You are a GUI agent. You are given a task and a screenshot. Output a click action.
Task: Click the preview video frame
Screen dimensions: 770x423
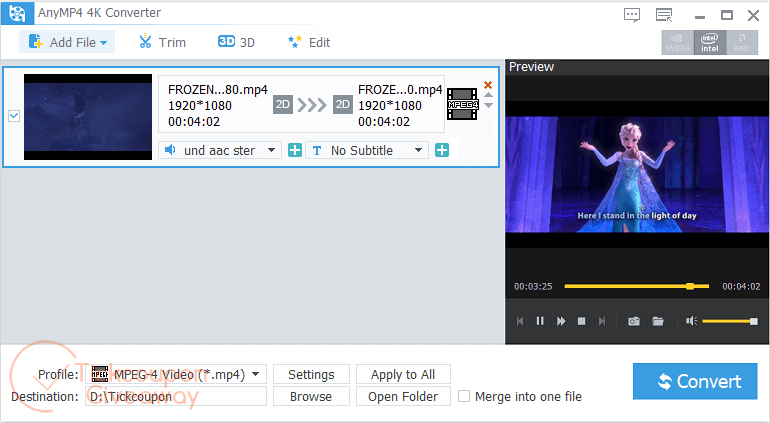(637, 174)
